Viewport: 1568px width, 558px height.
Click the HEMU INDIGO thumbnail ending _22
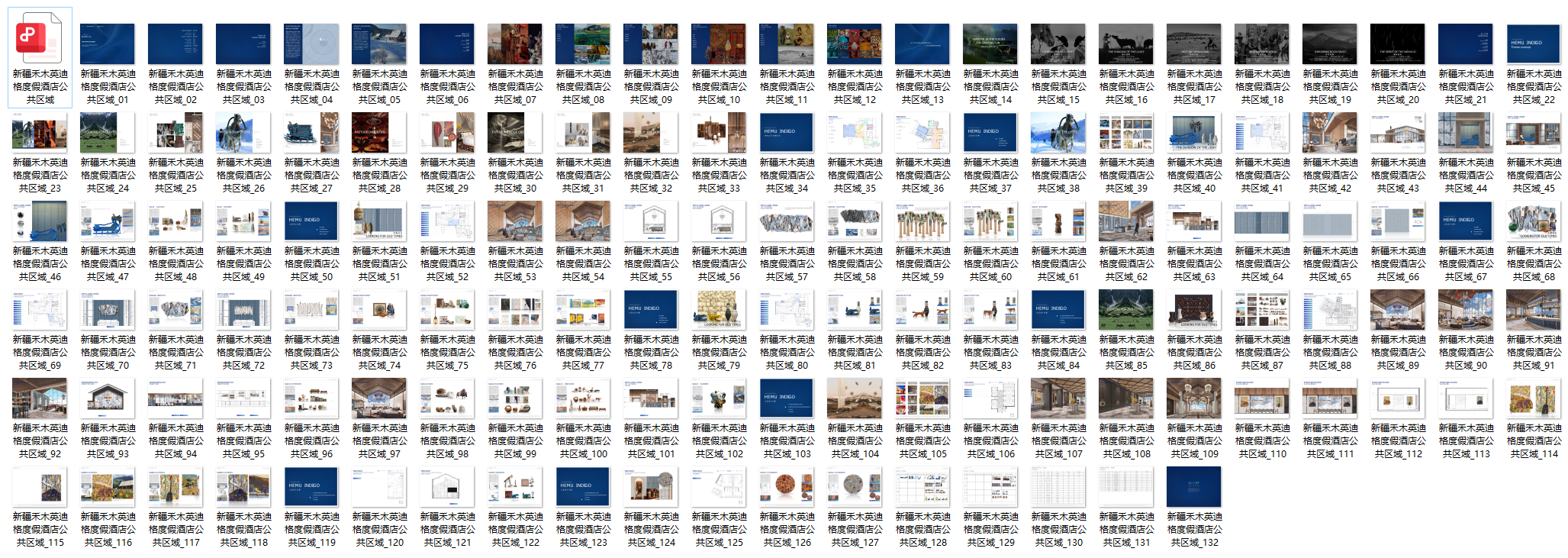click(x=1534, y=44)
